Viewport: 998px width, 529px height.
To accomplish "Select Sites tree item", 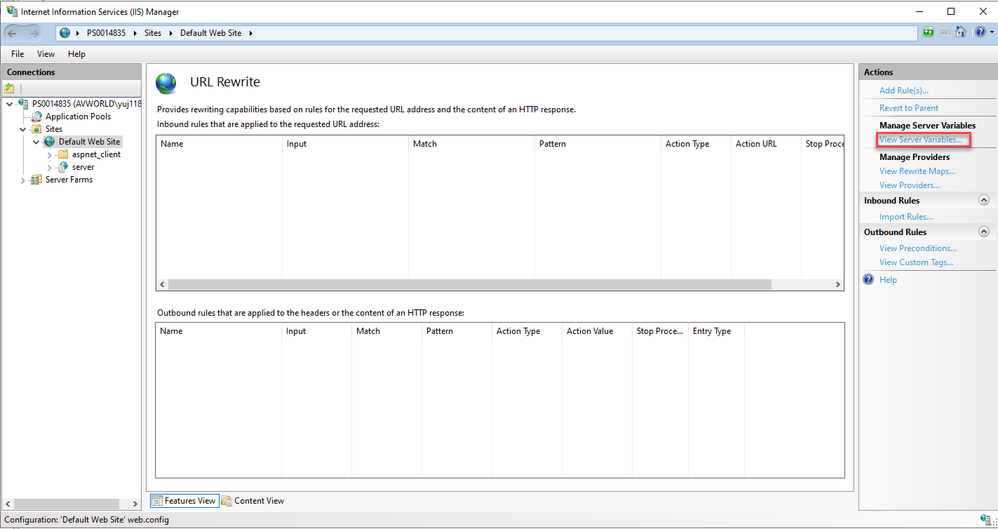I will point(53,129).
